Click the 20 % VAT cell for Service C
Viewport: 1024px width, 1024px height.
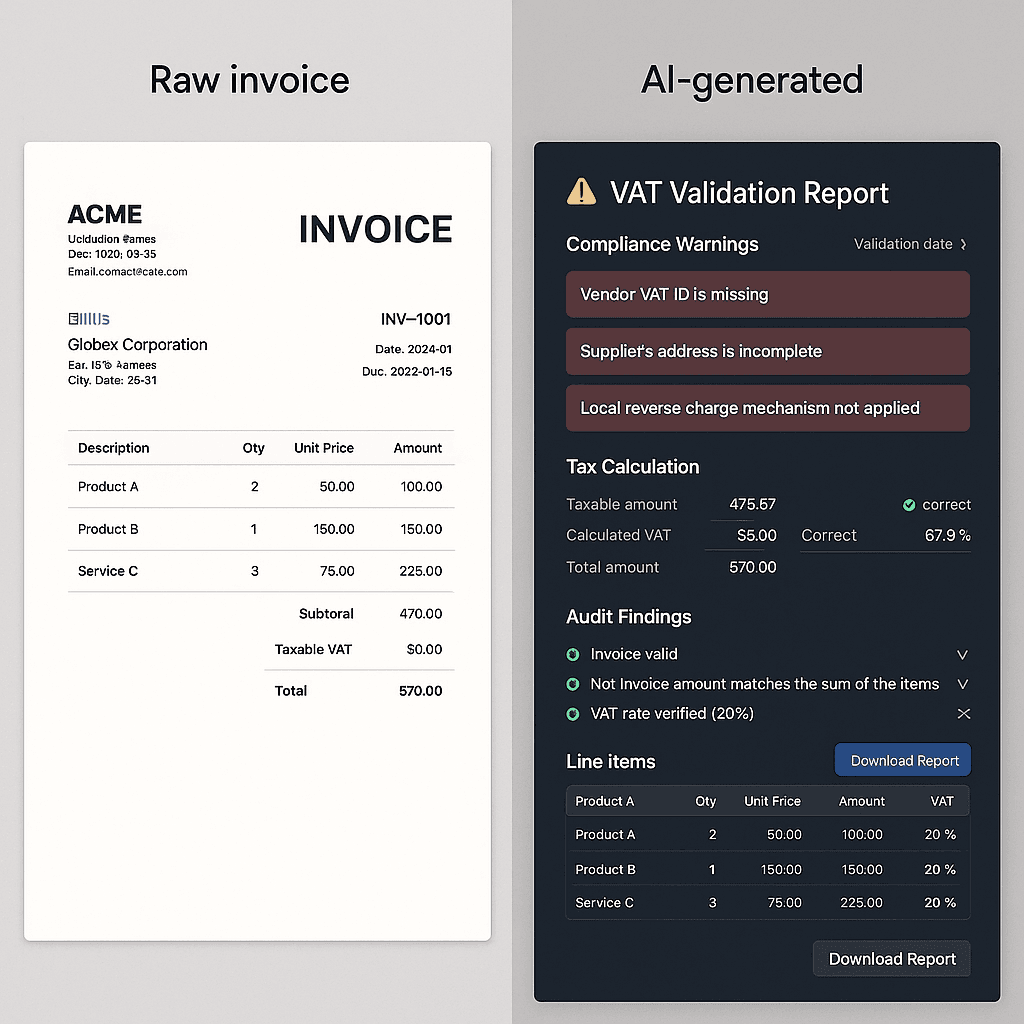940,903
